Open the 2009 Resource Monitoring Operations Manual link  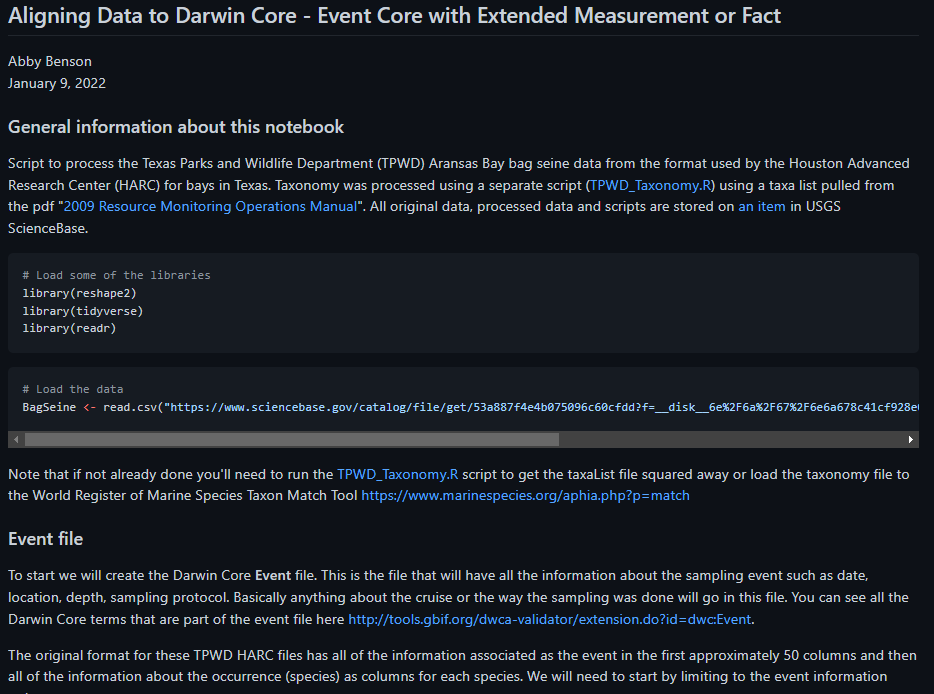click(210, 206)
